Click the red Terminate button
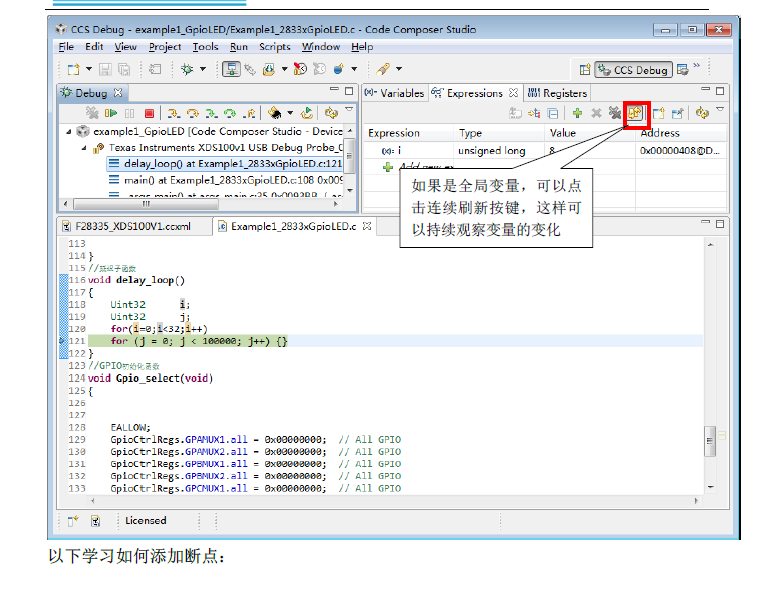The image size is (777, 598). 149,113
